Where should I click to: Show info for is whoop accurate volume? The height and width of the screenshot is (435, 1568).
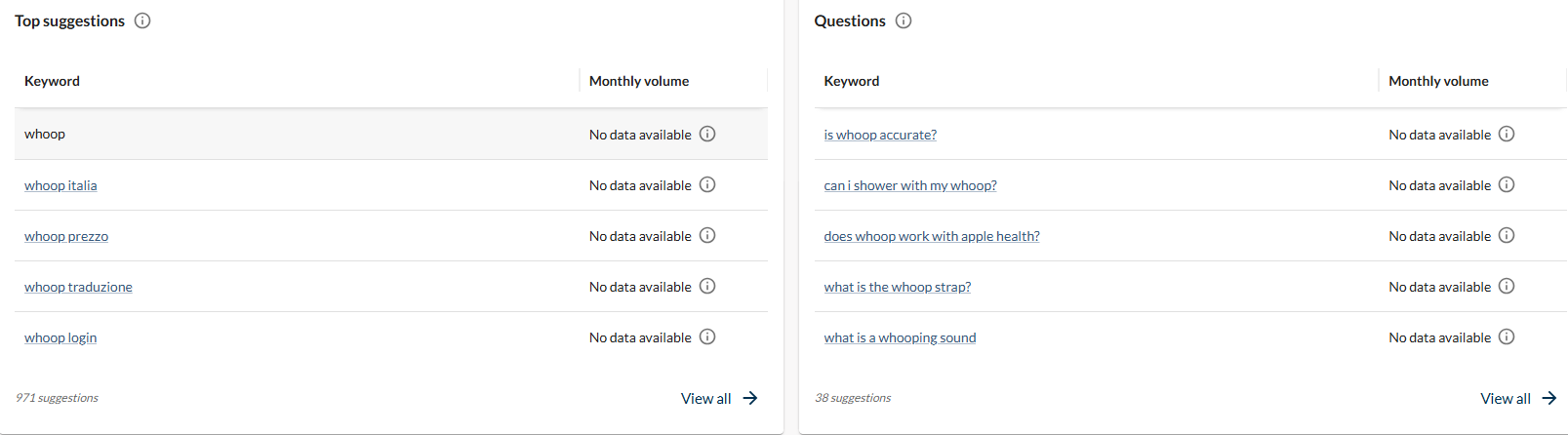[1507, 134]
